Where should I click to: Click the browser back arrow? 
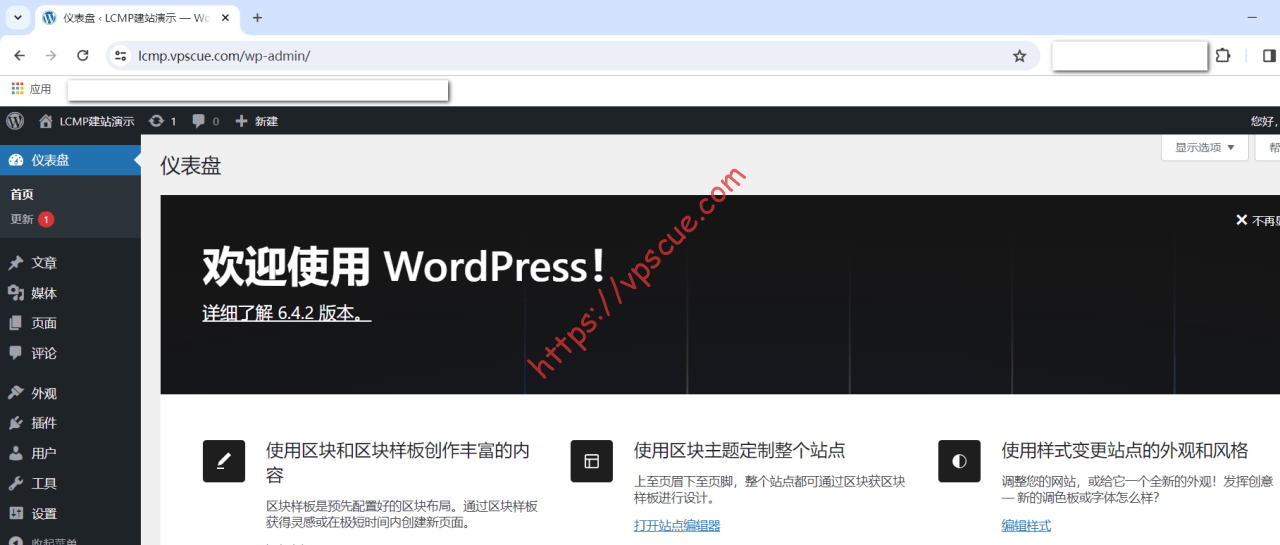19,56
